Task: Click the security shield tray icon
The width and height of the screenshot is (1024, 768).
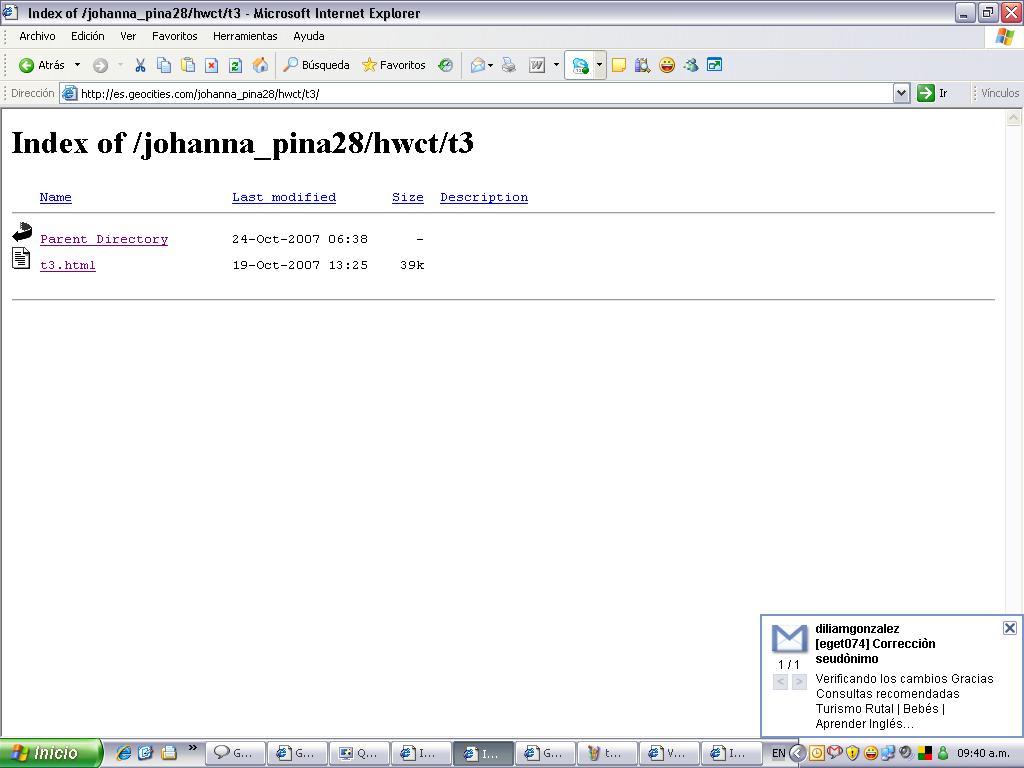Action: [852, 754]
